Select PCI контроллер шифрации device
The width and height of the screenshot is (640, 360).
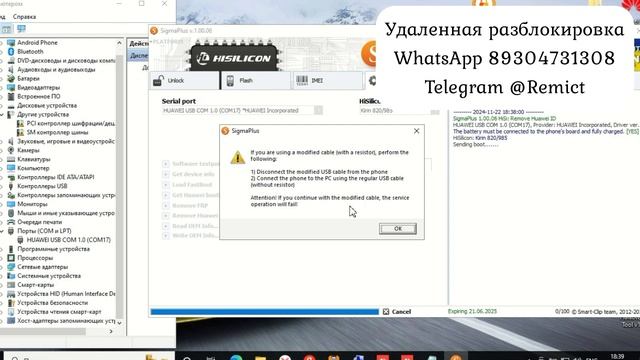[71, 123]
